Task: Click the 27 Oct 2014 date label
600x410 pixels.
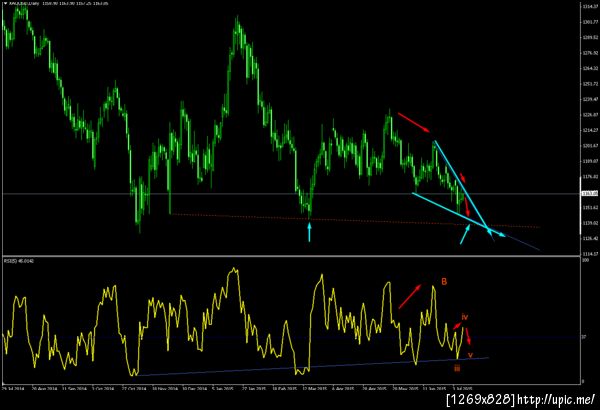Action: coord(134,389)
